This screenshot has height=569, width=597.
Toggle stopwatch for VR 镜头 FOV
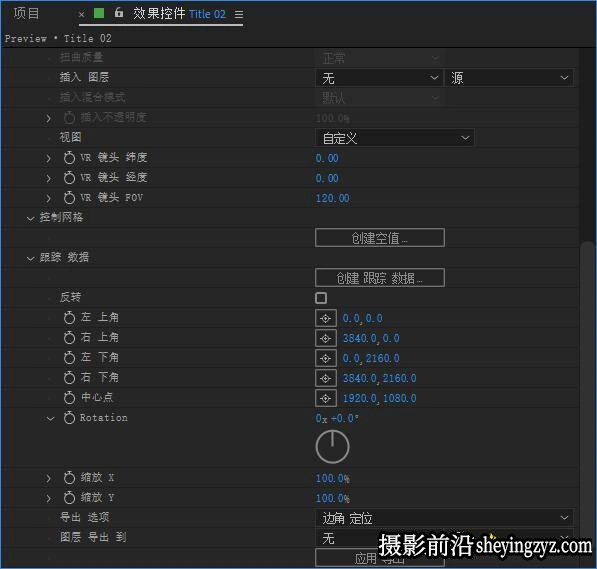pos(69,197)
